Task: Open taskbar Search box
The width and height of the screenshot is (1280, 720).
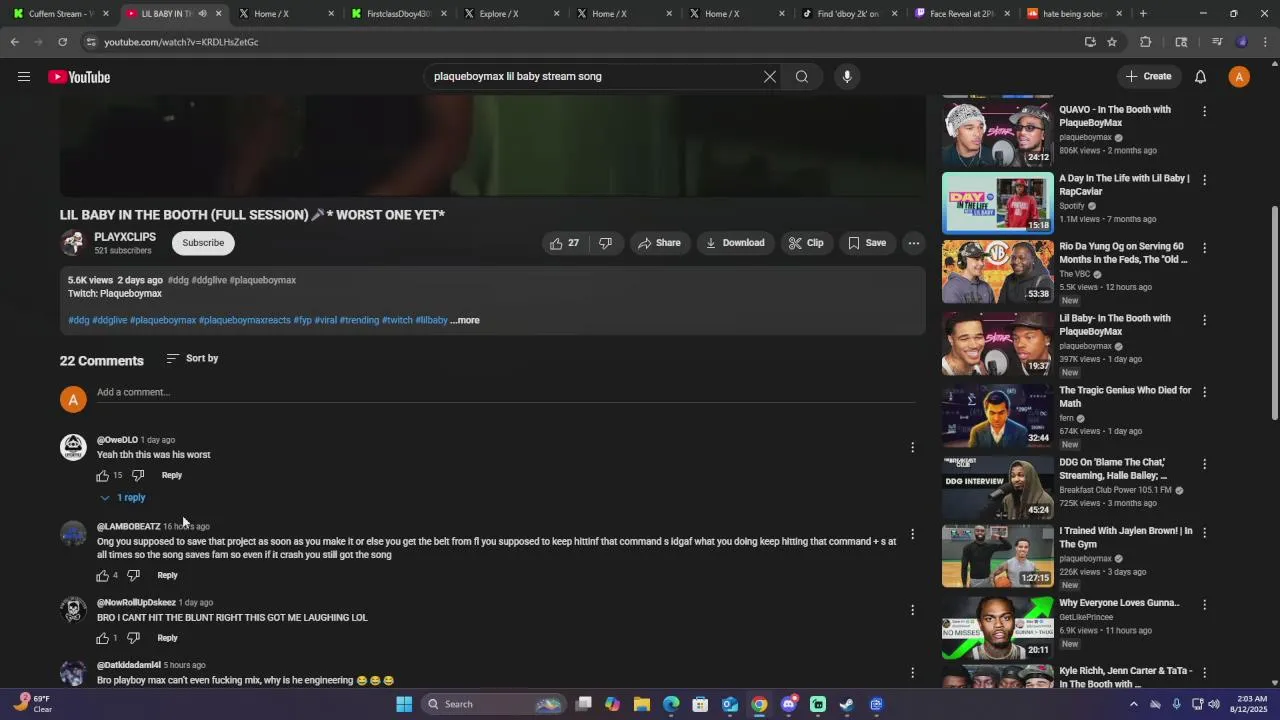Action: (x=494, y=704)
